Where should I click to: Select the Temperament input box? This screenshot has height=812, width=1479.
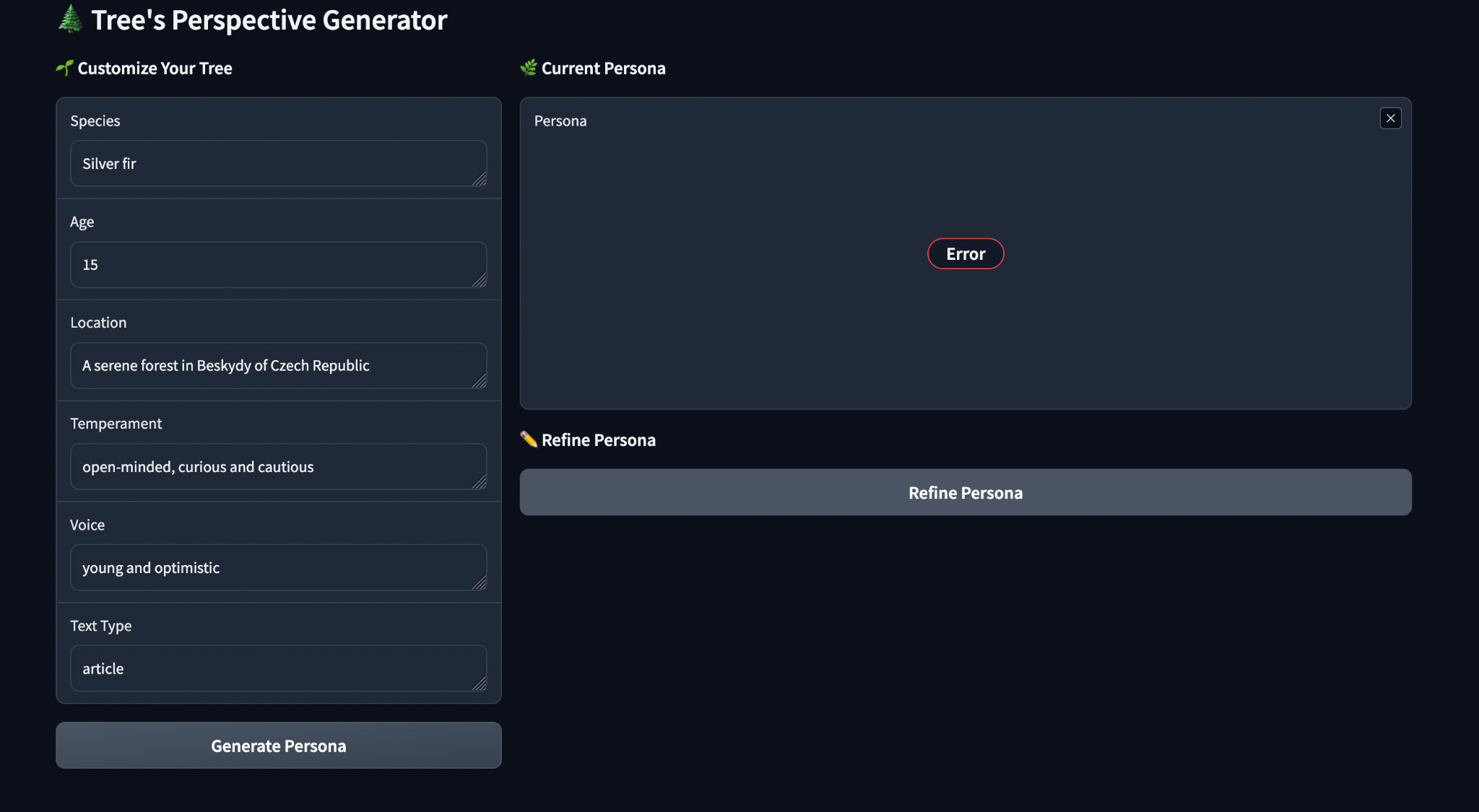tap(278, 467)
